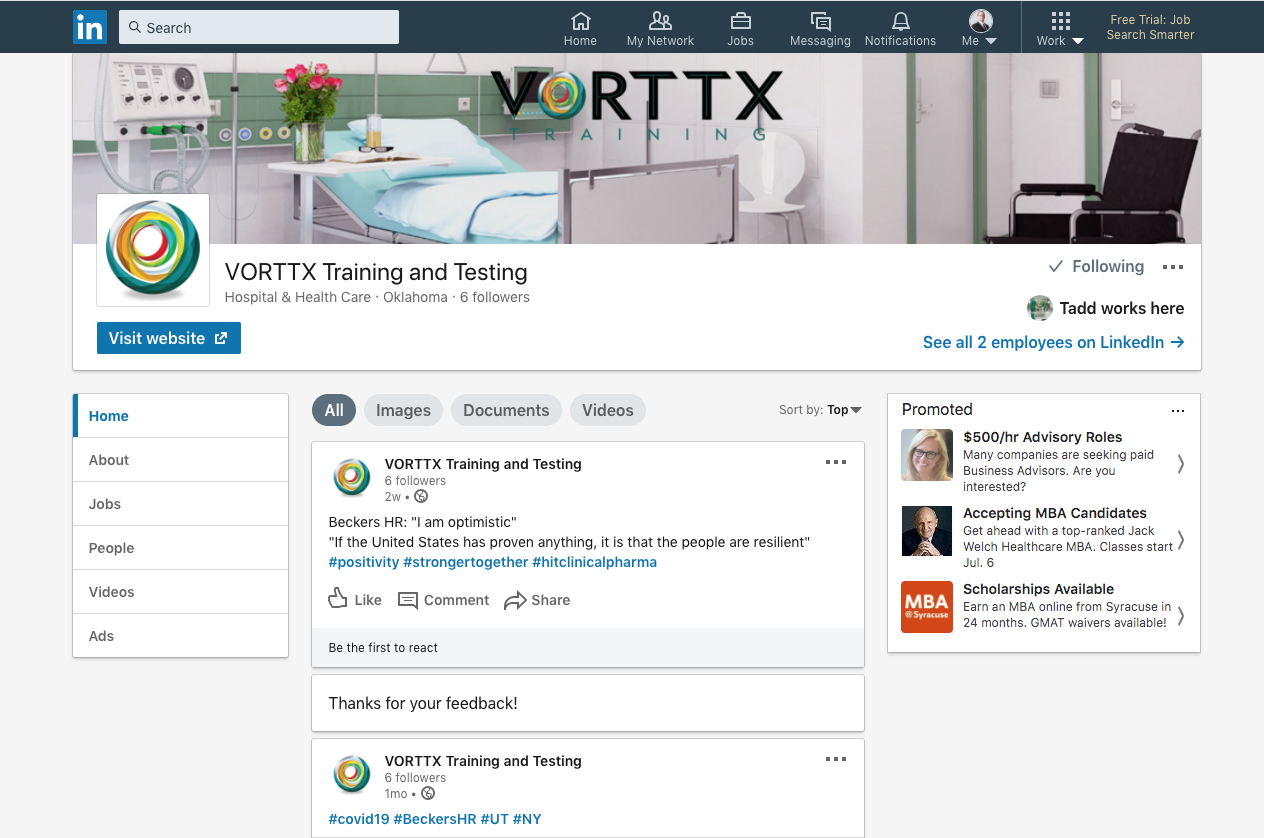Image resolution: width=1264 pixels, height=838 pixels.
Task: Expand the Me profile dropdown
Action: 979,28
